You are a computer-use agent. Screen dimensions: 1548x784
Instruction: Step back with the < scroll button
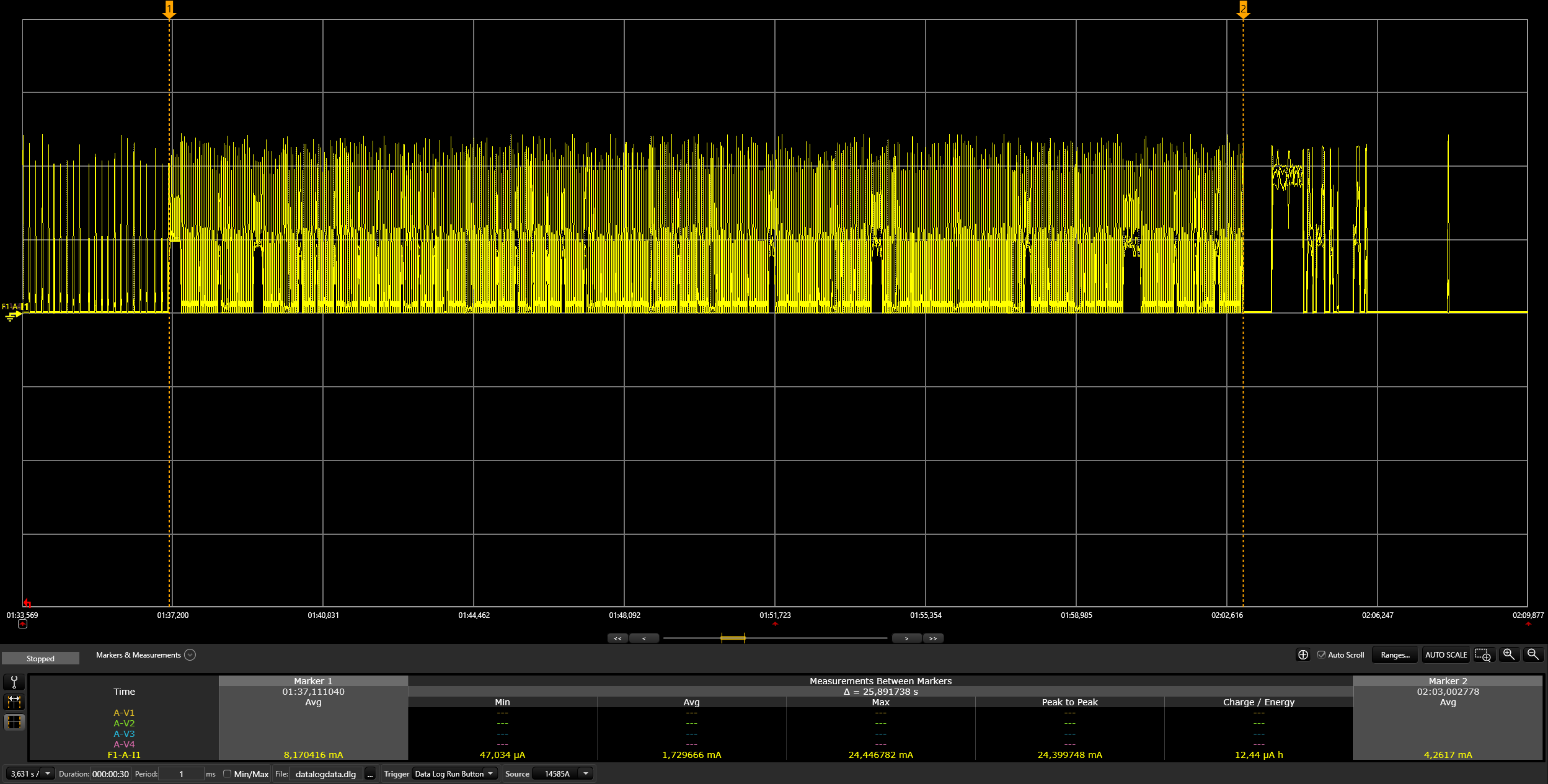(644, 638)
